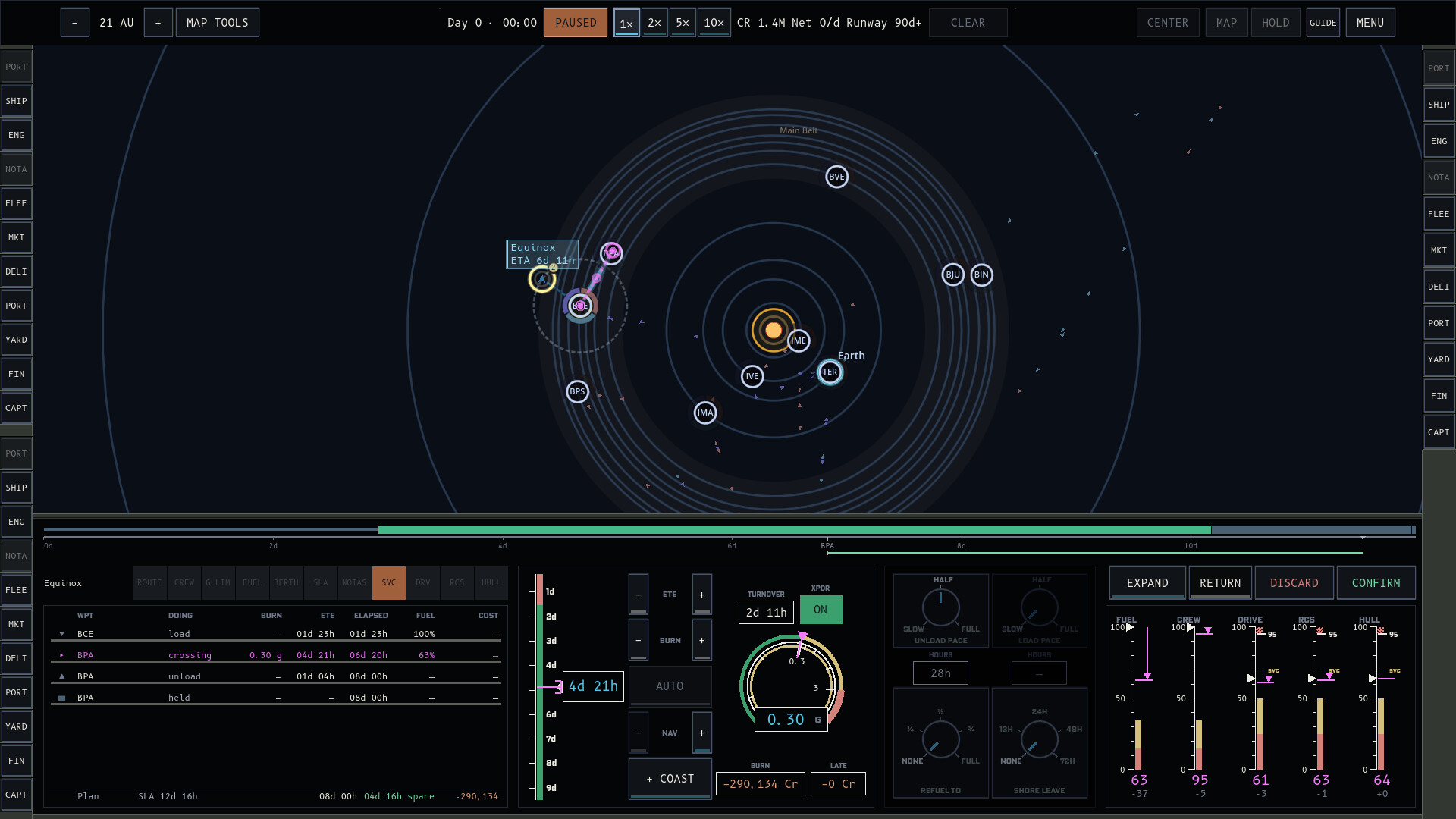Select the BVE station marker on the map

tap(836, 177)
